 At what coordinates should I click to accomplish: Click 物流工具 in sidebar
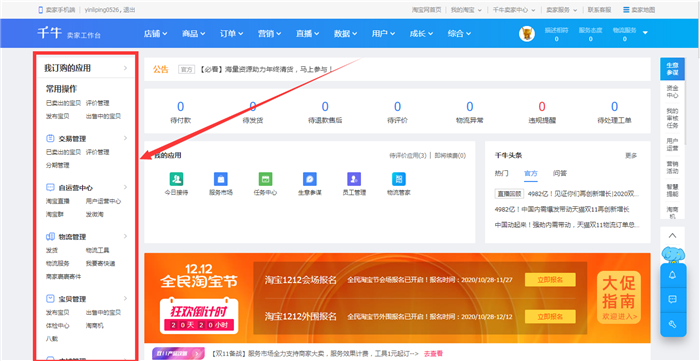[x=97, y=250]
